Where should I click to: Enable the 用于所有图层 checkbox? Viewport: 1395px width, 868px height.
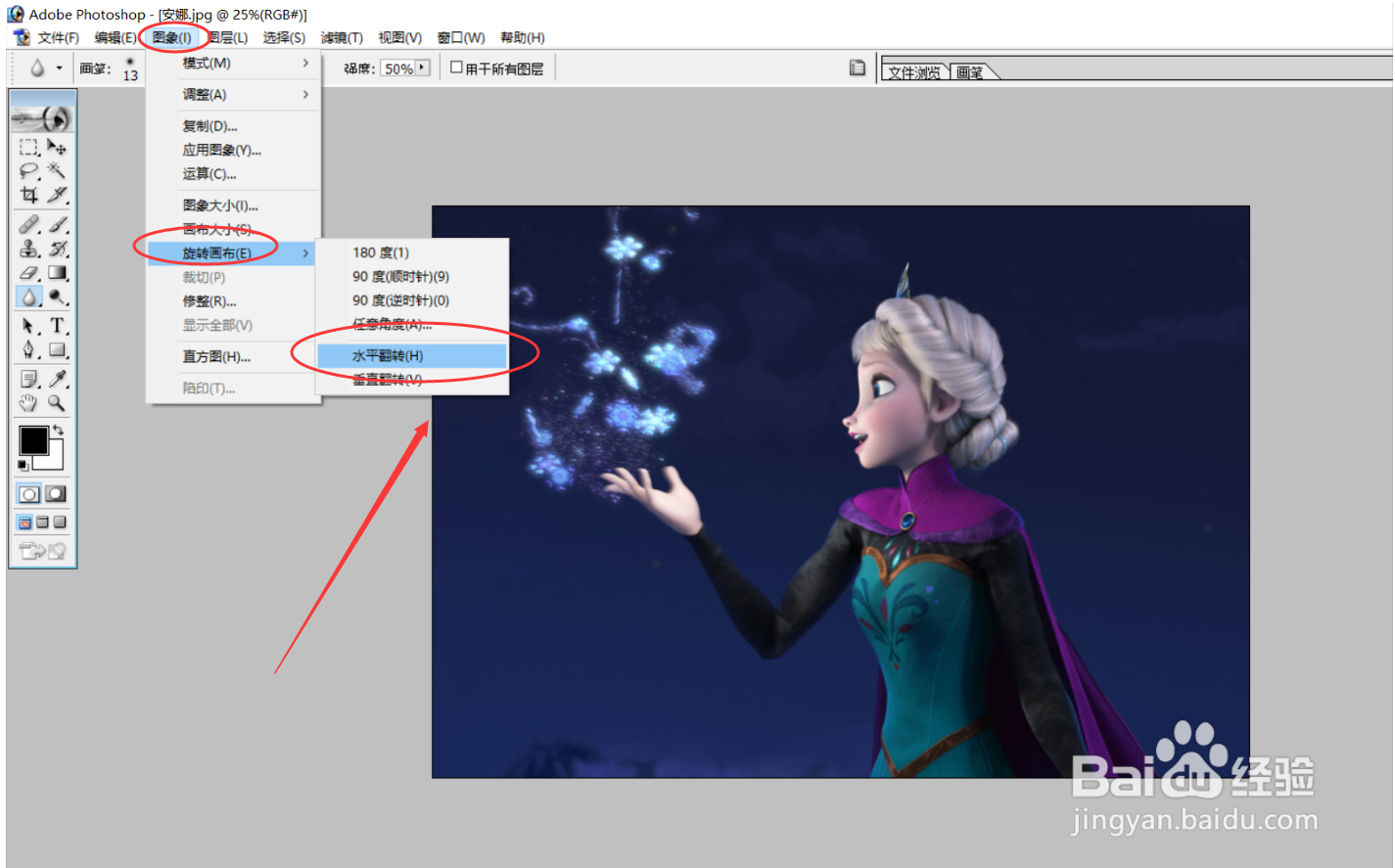pyautogui.click(x=456, y=68)
